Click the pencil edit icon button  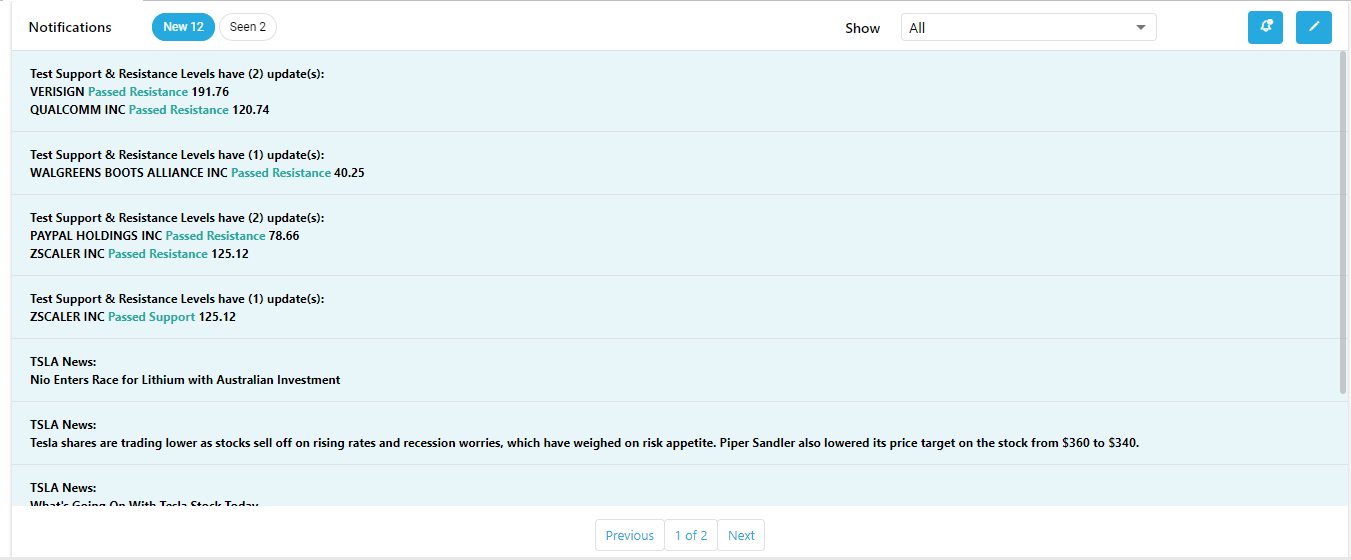(1314, 27)
